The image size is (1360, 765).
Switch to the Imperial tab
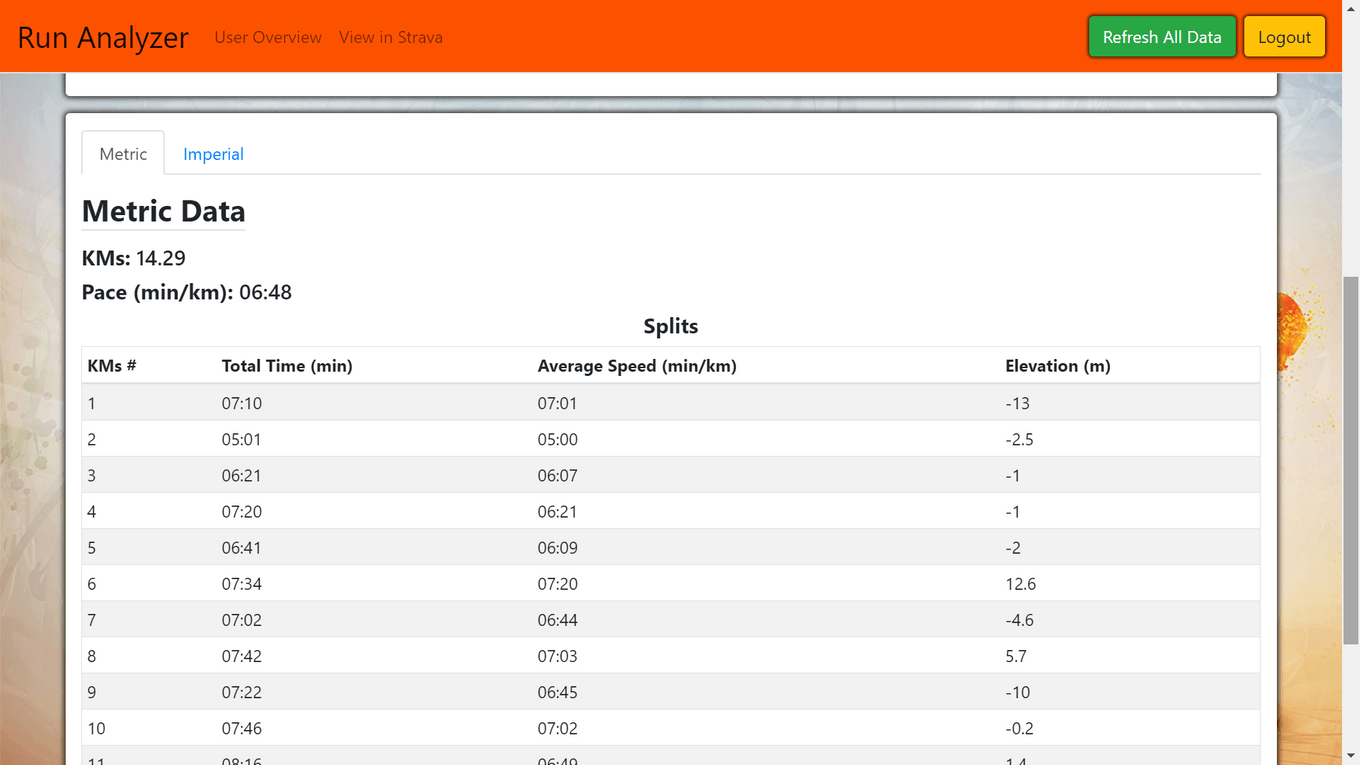point(213,153)
